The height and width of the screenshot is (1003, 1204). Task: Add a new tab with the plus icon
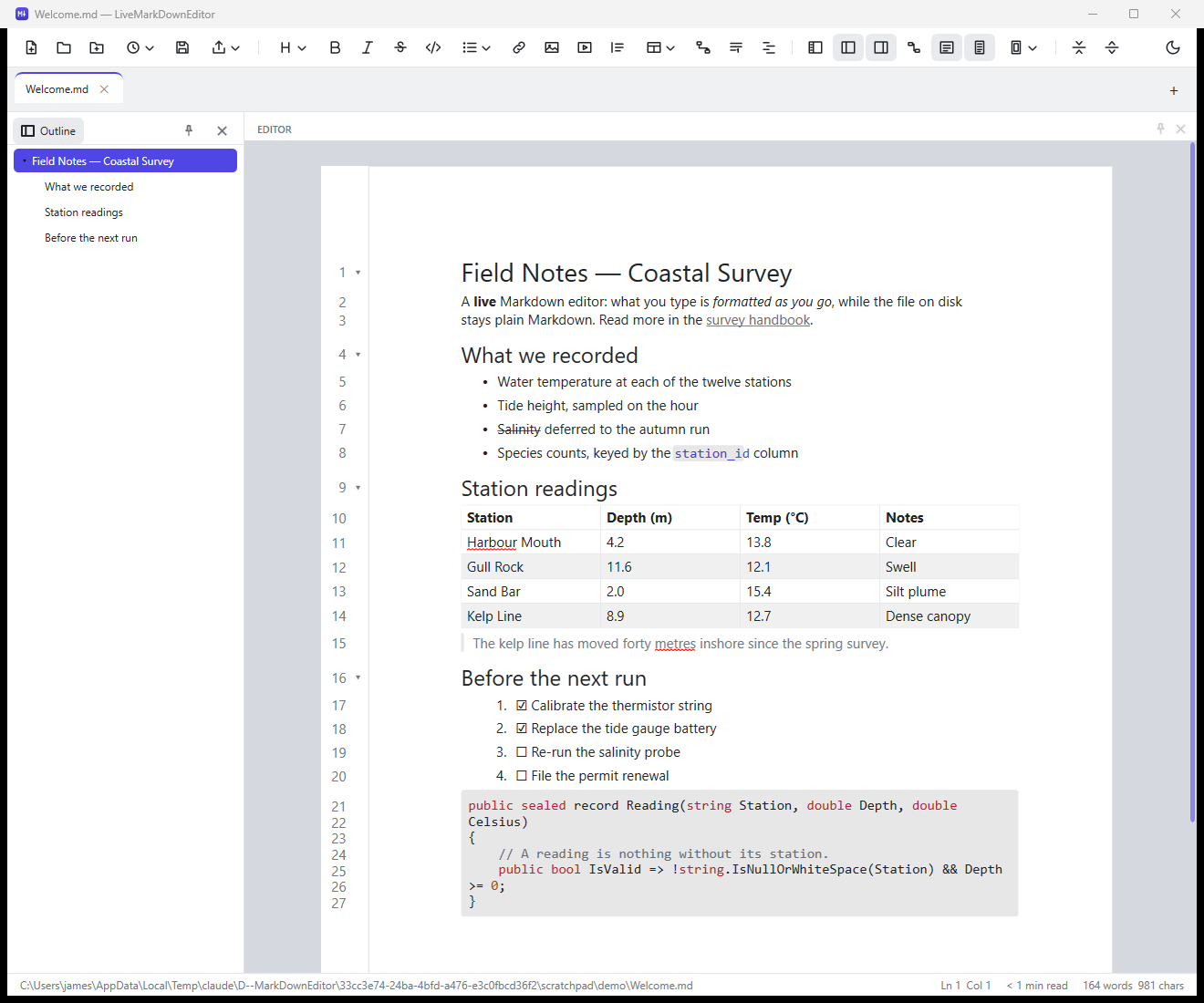click(x=1174, y=90)
